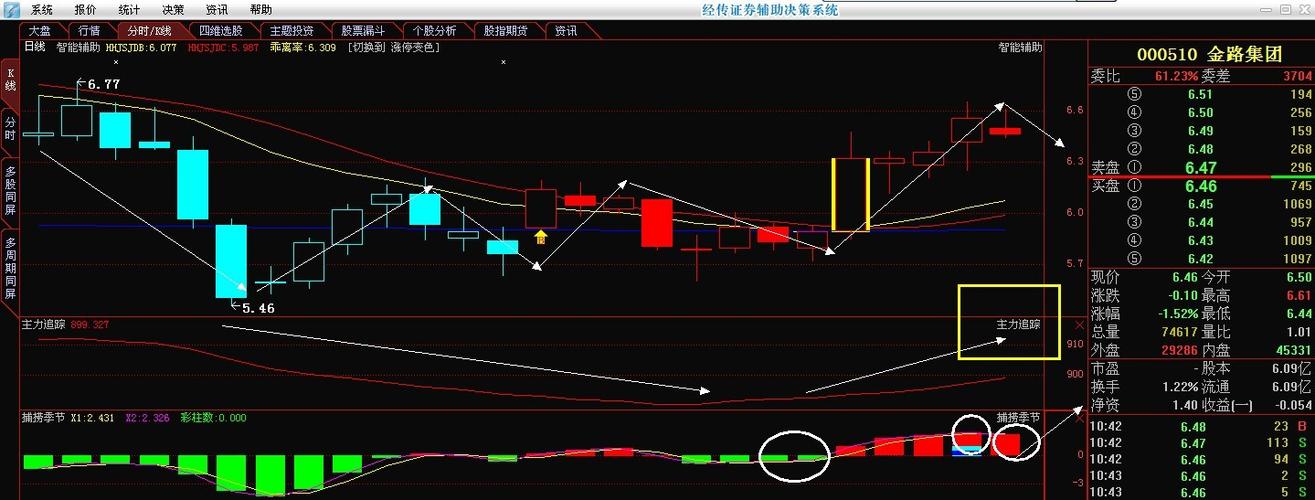1315x500 pixels.
Task: Open the 股票漏斗 tab
Action: click(362, 31)
